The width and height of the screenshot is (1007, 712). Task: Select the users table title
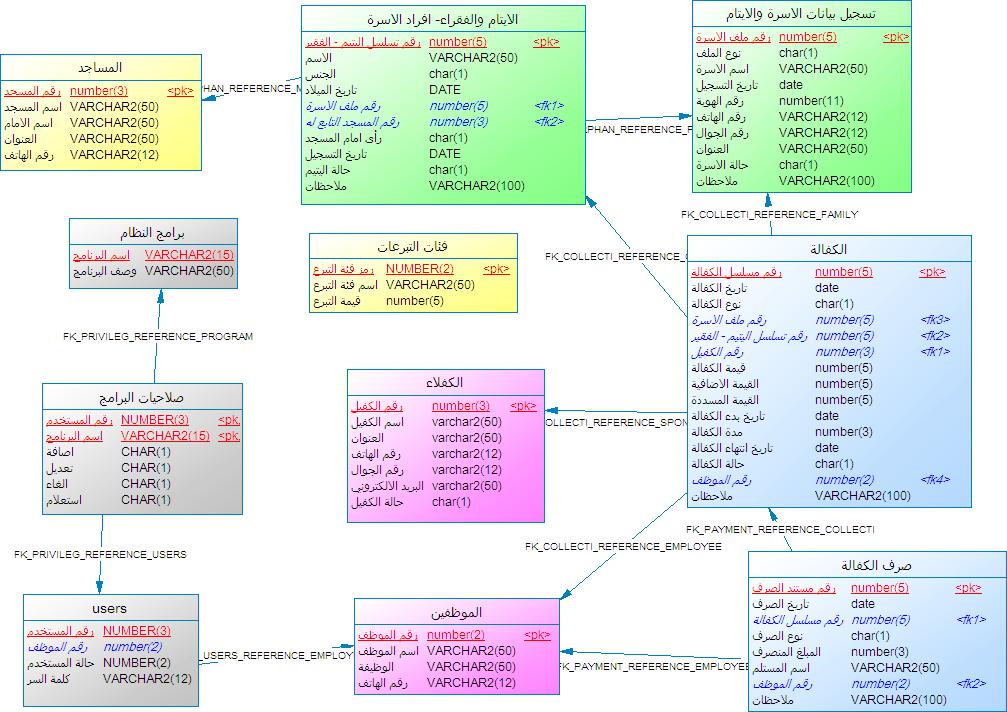click(110, 608)
